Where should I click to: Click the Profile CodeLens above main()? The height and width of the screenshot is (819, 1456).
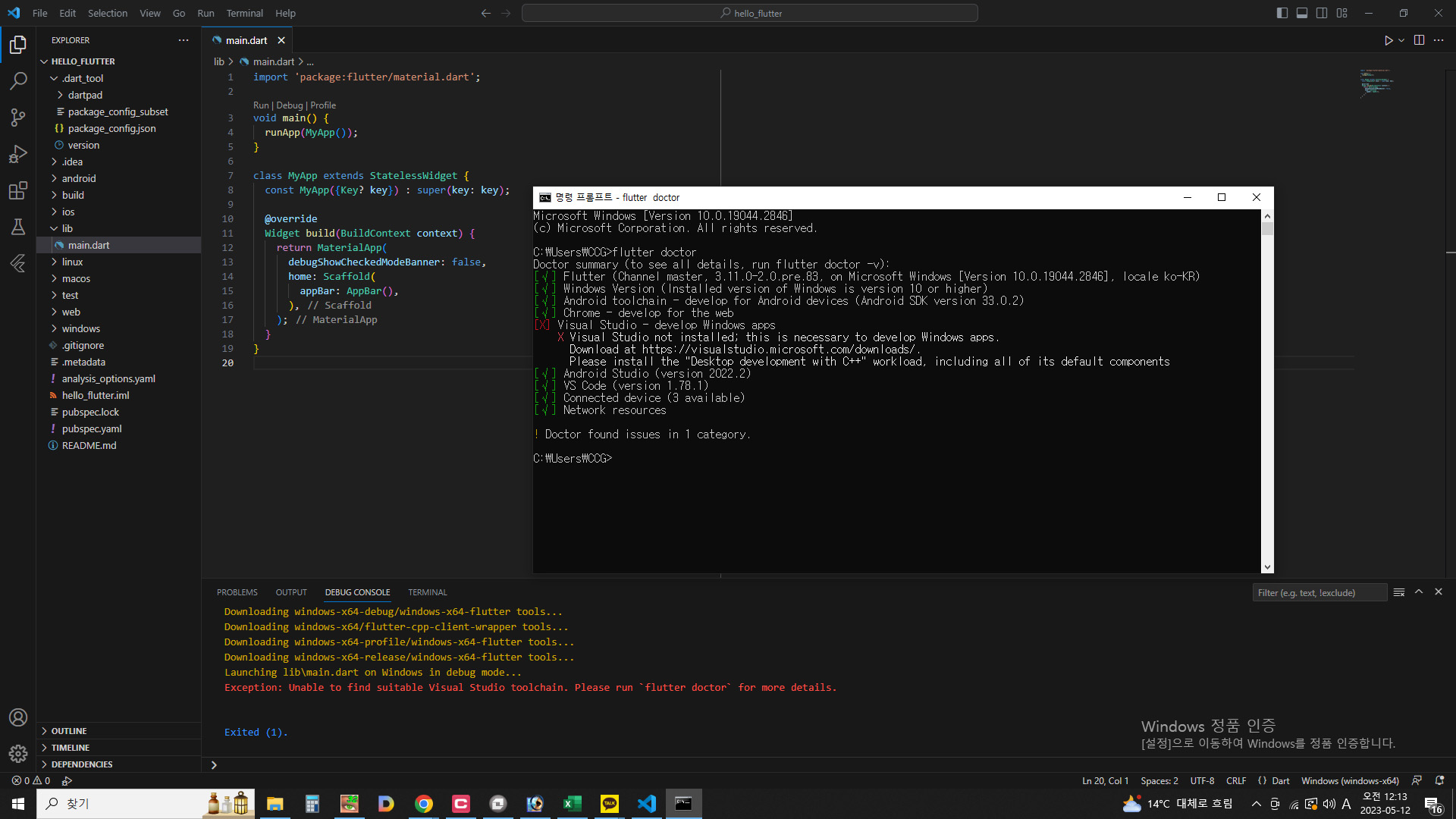click(x=323, y=105)
